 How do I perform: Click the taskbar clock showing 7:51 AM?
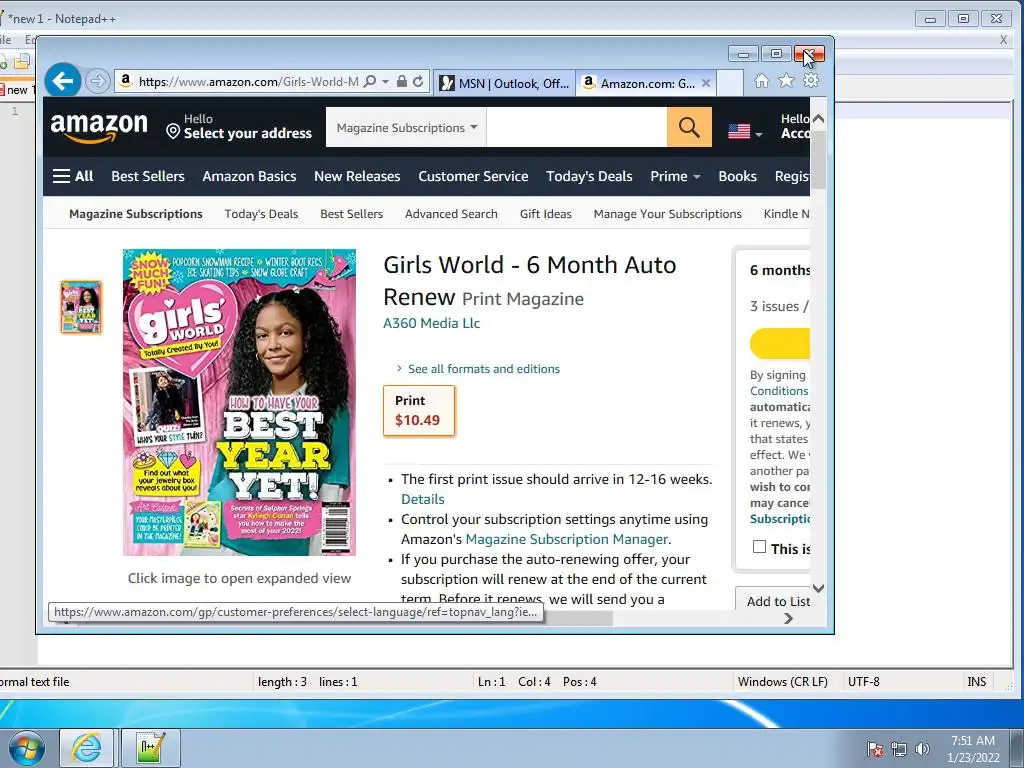(973, 749)
